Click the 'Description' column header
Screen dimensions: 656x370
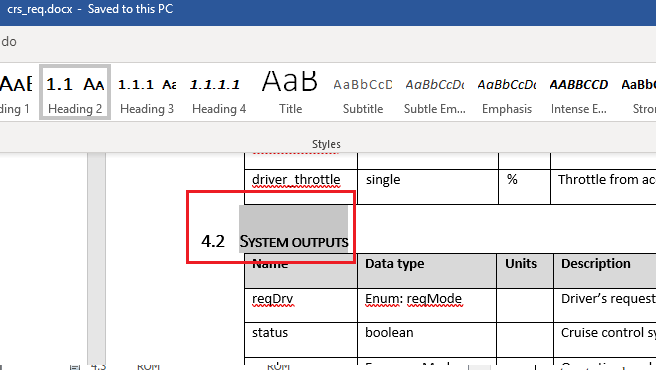click(605, 270)
